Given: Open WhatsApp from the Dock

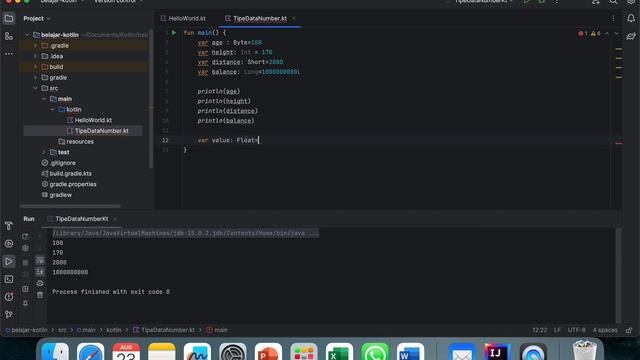Looking at the screenshot, I should point(375,351).
